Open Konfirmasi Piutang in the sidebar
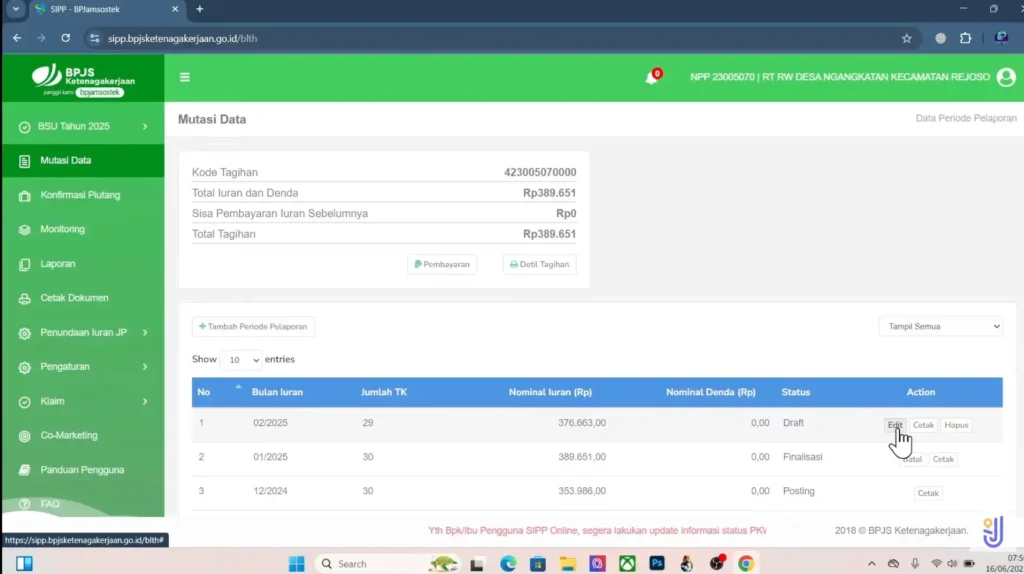Screen dimensions: 1024x574 click(x=80, y=195)
